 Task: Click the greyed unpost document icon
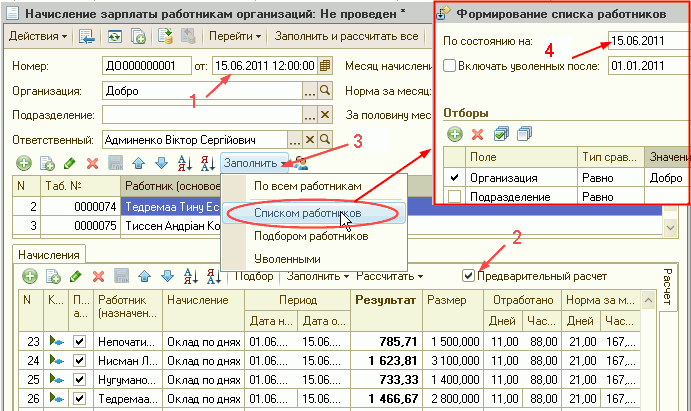click(189, 36)
